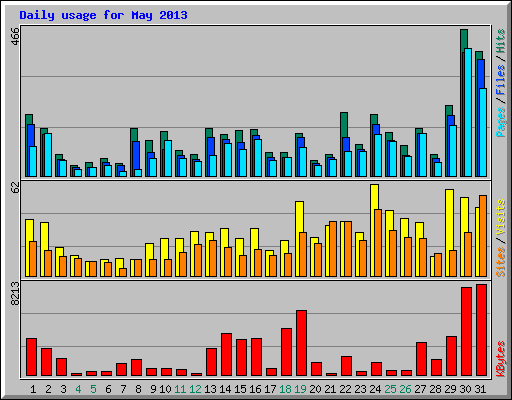The width and height of the screenshot is (512, 400).
Task: Click the green "11" day label on x-axis
Action: (x=180, y=389)
